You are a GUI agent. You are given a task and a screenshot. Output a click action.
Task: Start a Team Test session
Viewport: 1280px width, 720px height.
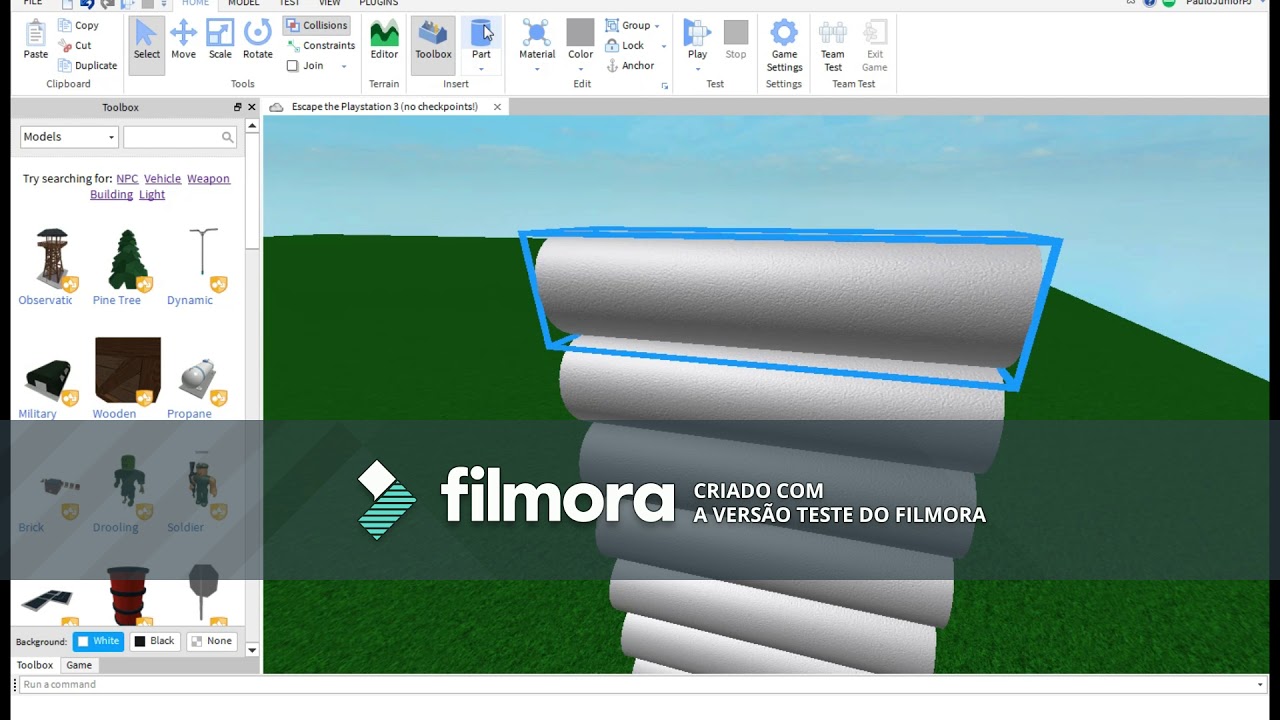[833, 46]
